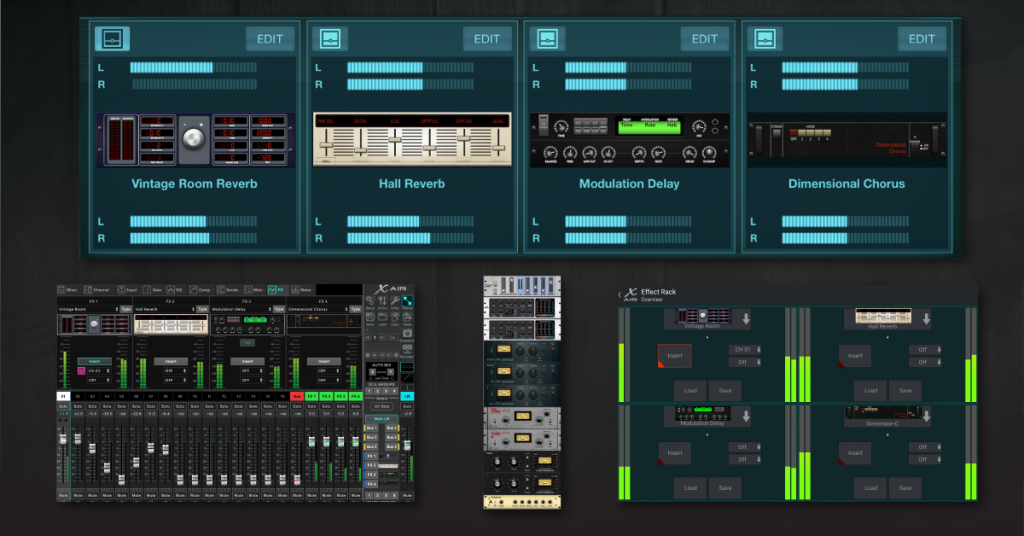Click the Resize icon in mixer sidebar

[408, 301]
